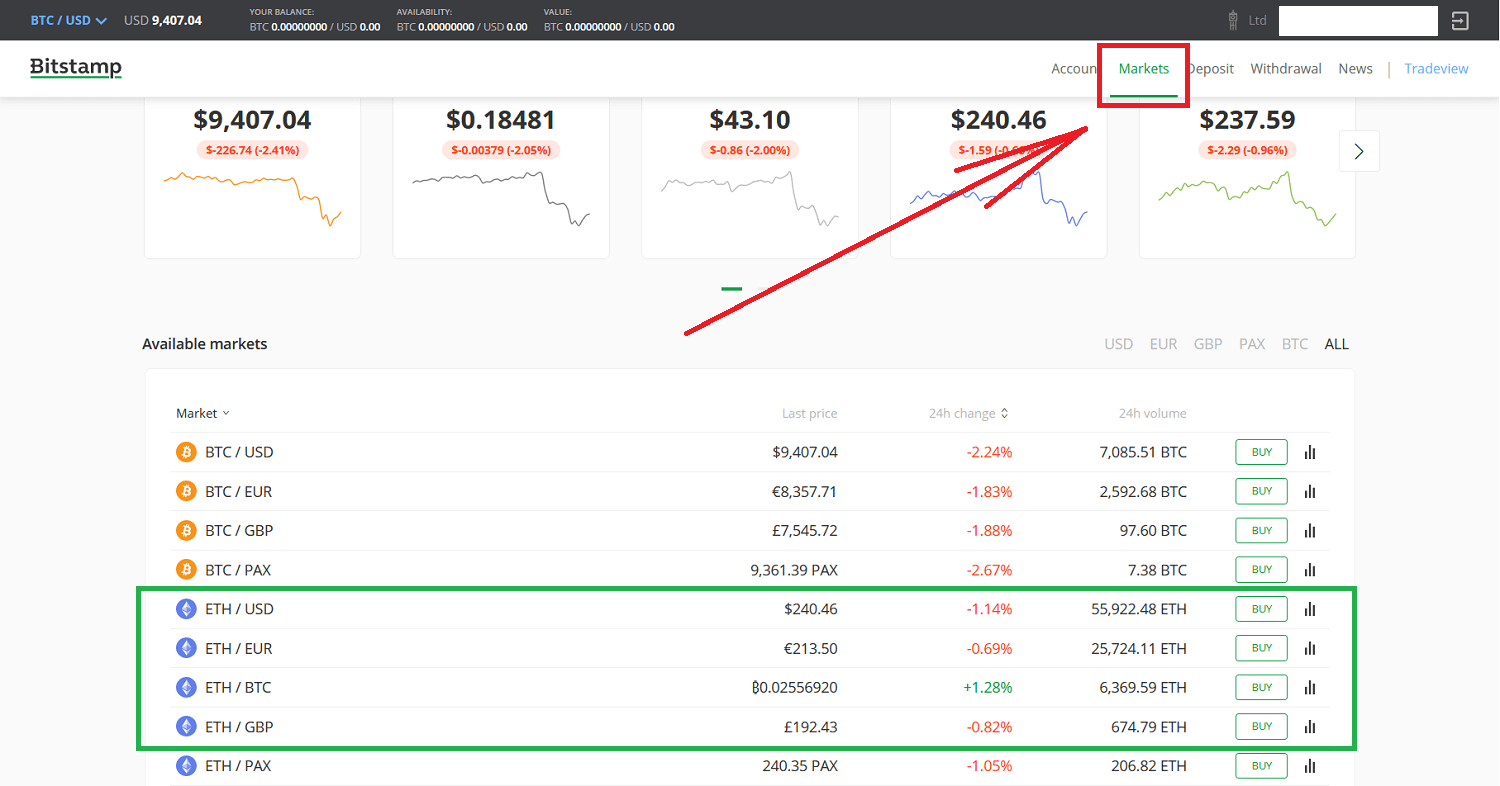Click the Bitstamp logo
The image size is (1500, 786).
[76, 68]
